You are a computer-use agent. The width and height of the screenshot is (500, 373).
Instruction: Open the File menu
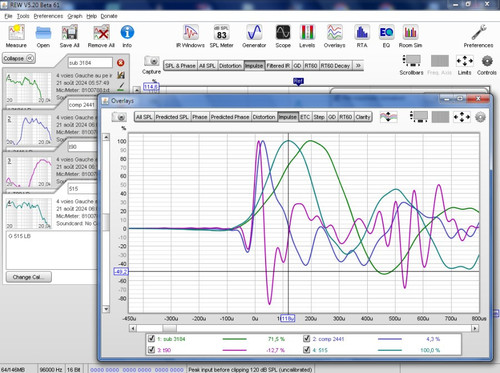(x=8, y=16)
